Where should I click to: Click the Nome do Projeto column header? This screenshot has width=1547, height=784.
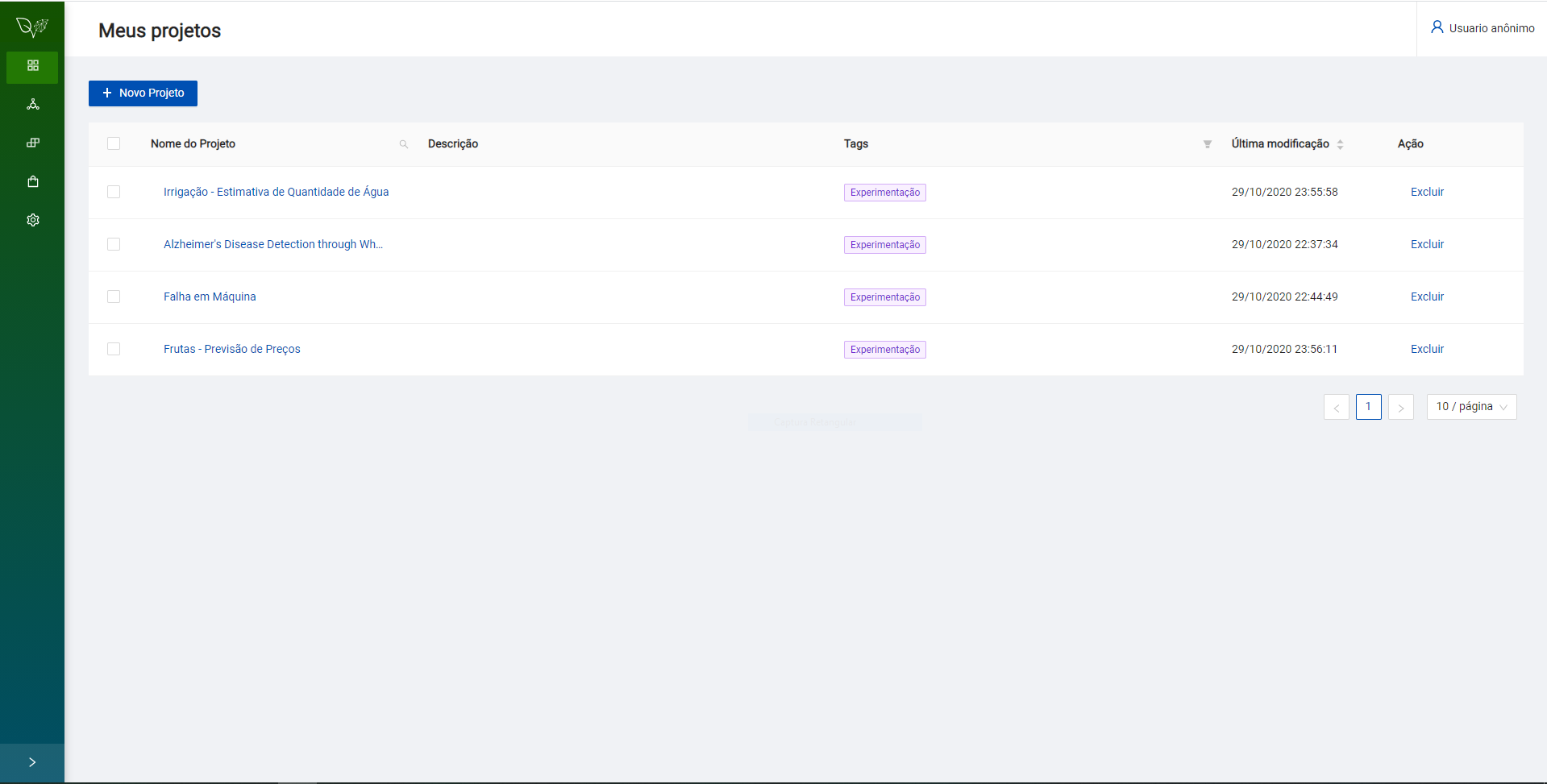pyautogui.click(x=193, y=143)
